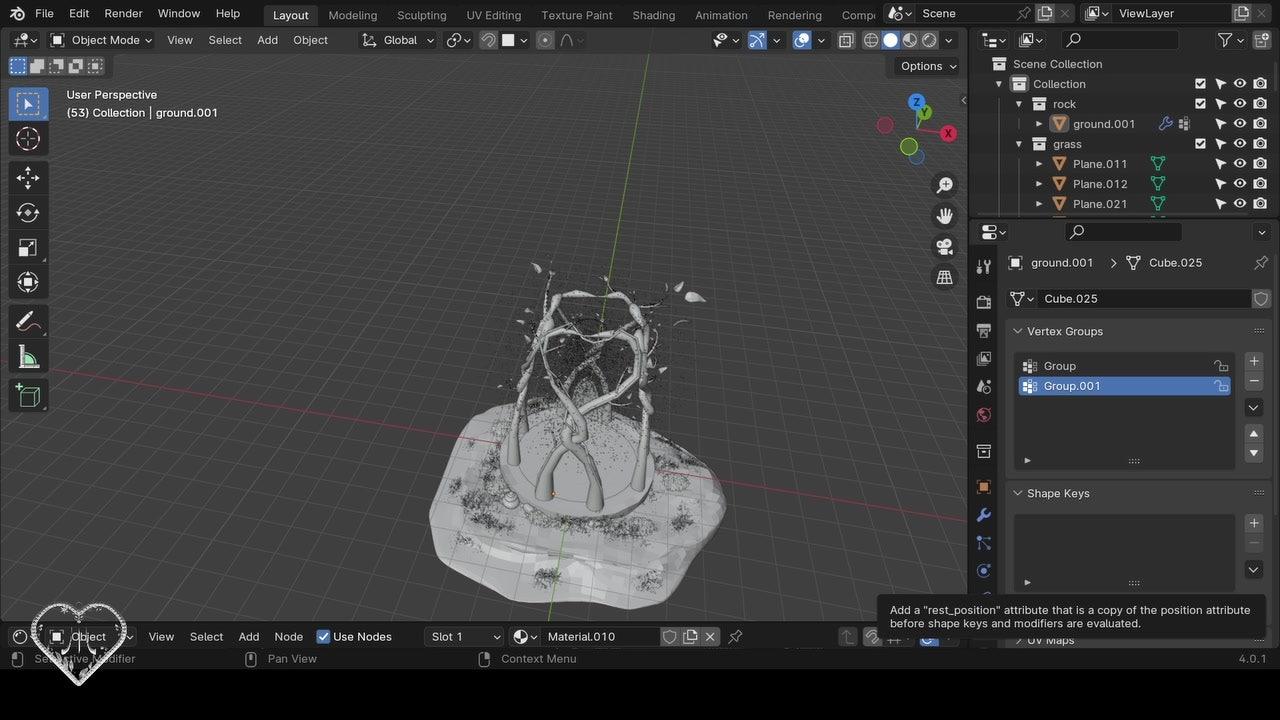Image resolution: width=1280 pixels, height=720 pixels.
Task: Switch to the Shading workspace tab
Action: click(653, 15)
